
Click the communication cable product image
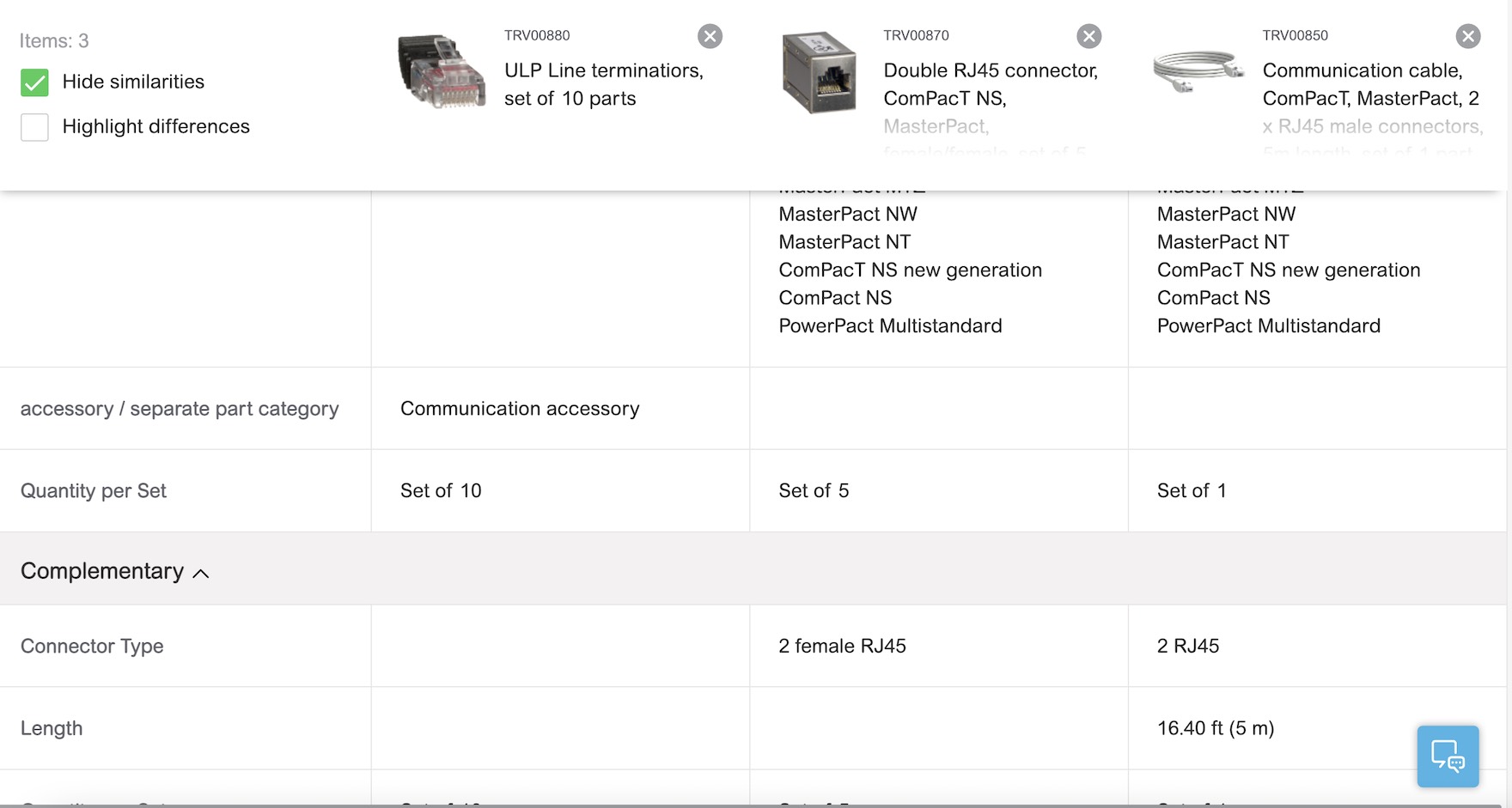(x=1197, y=73)
